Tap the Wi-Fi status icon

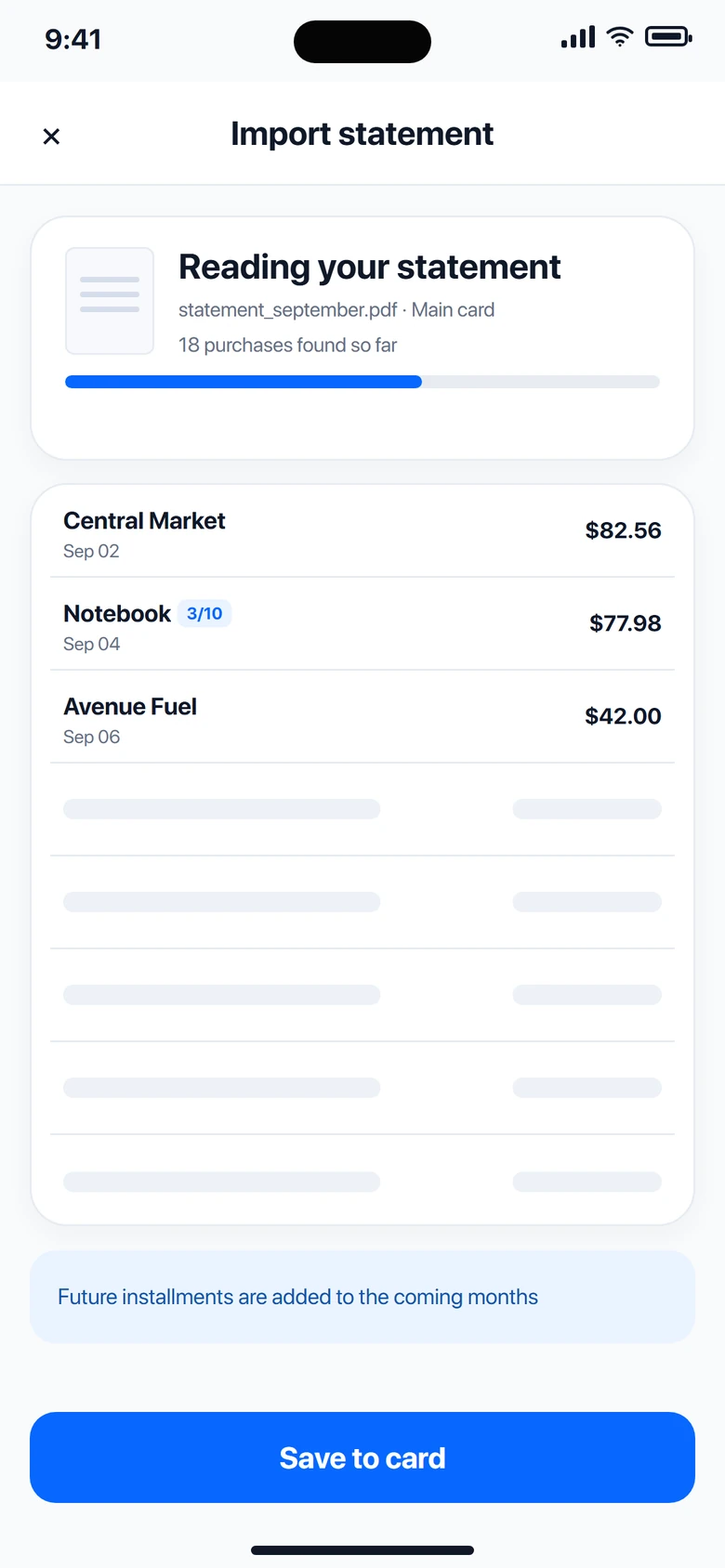(x=620, y=37)
